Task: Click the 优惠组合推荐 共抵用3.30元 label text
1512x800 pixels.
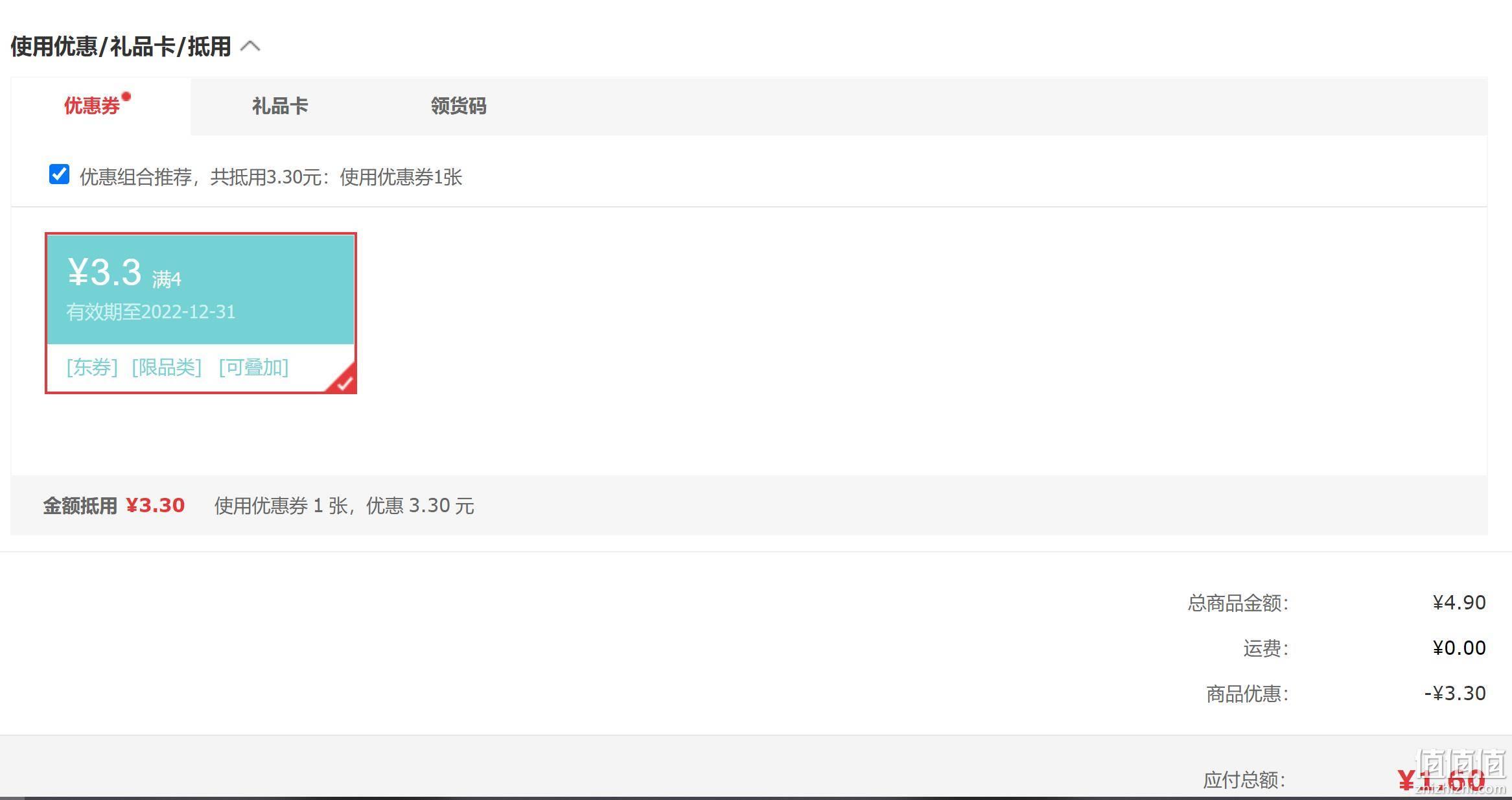Action: pos(271,177)
